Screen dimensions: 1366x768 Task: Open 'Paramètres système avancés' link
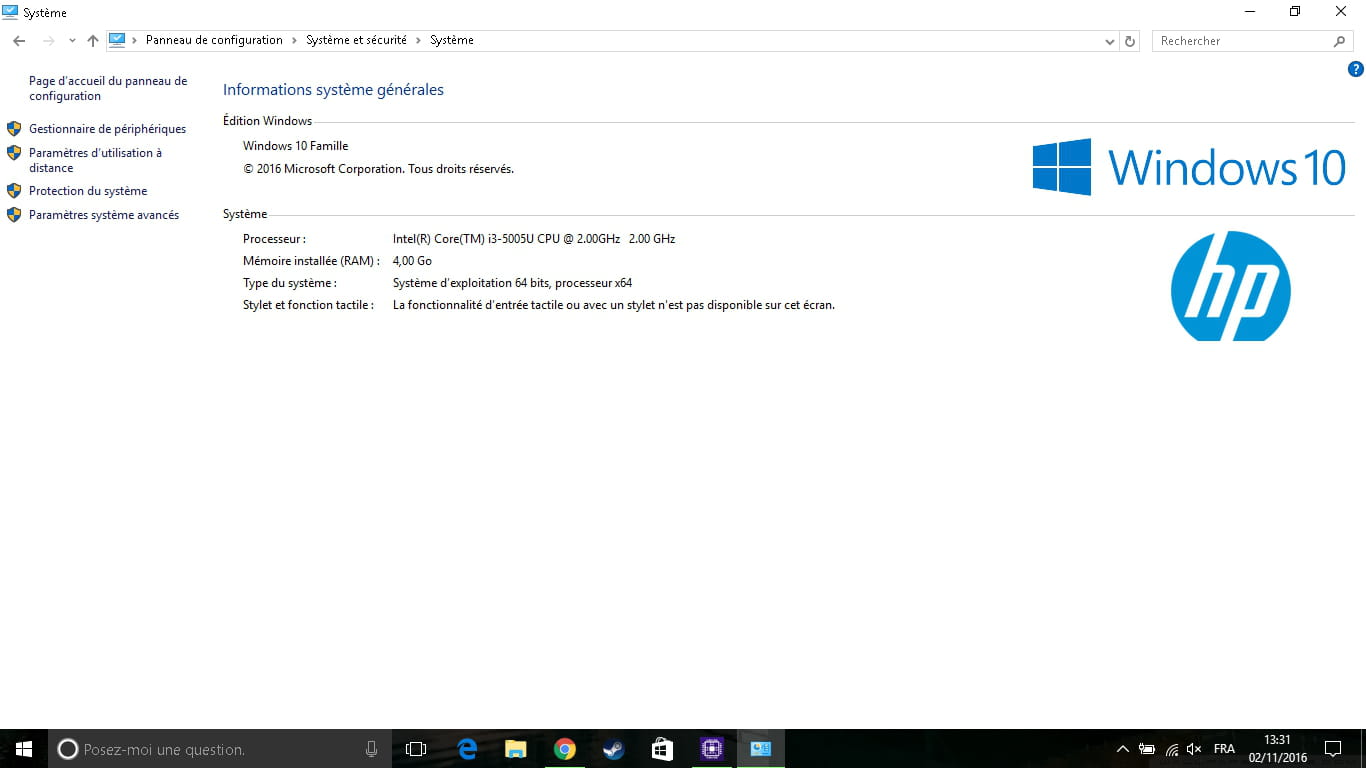[104, 215]
